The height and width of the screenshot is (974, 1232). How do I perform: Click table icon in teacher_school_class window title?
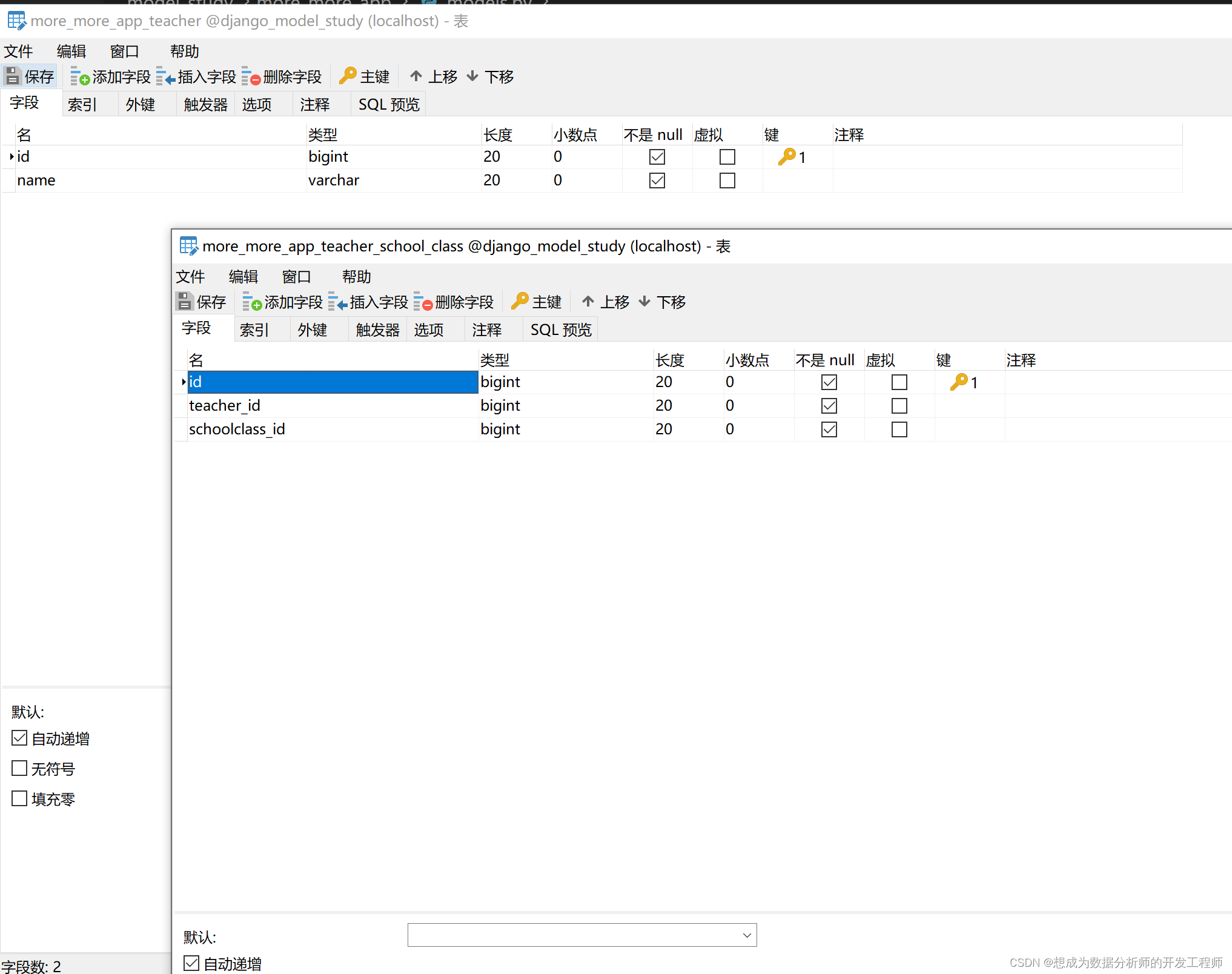(x=189, y=247)
